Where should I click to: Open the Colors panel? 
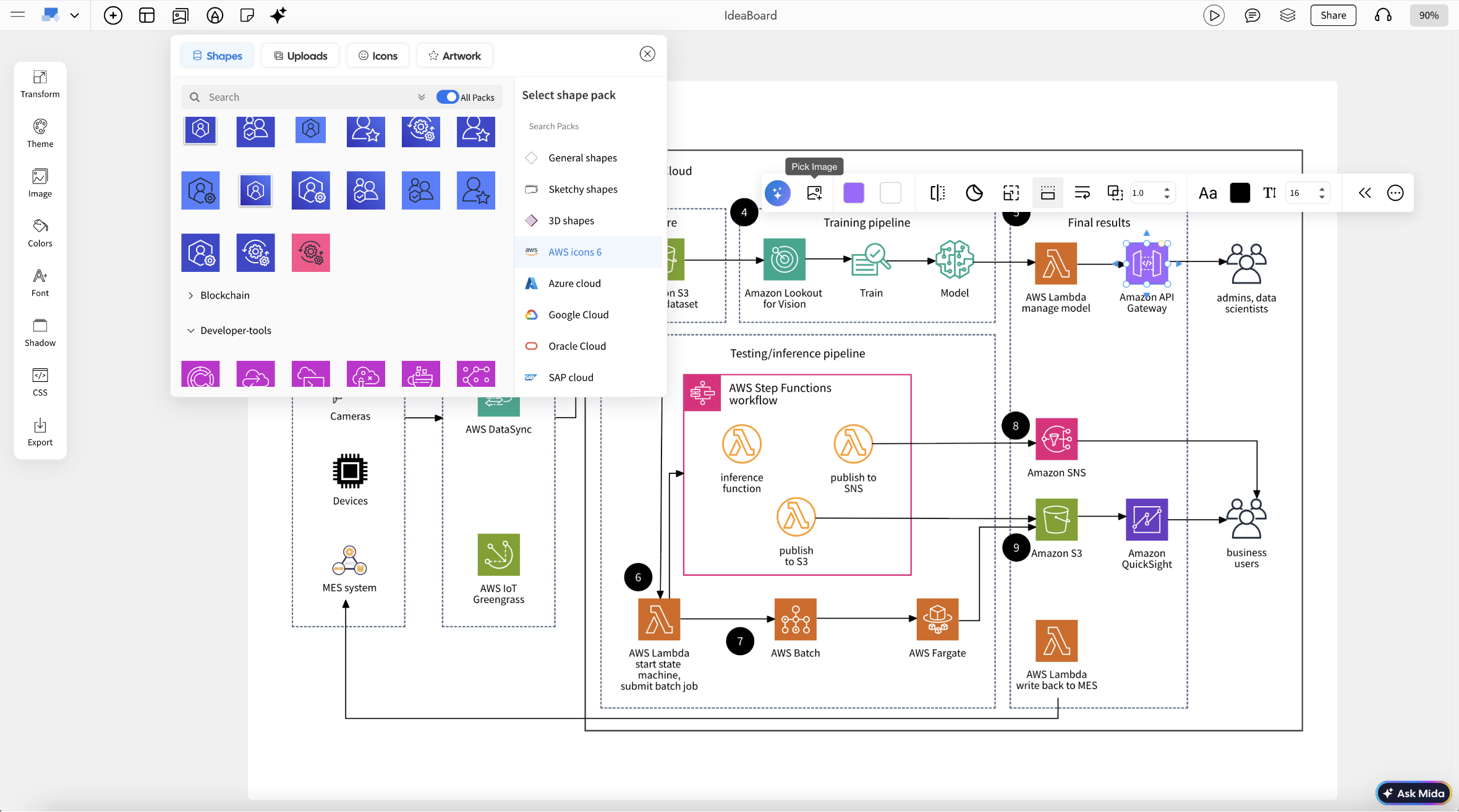tap(40, 233)
